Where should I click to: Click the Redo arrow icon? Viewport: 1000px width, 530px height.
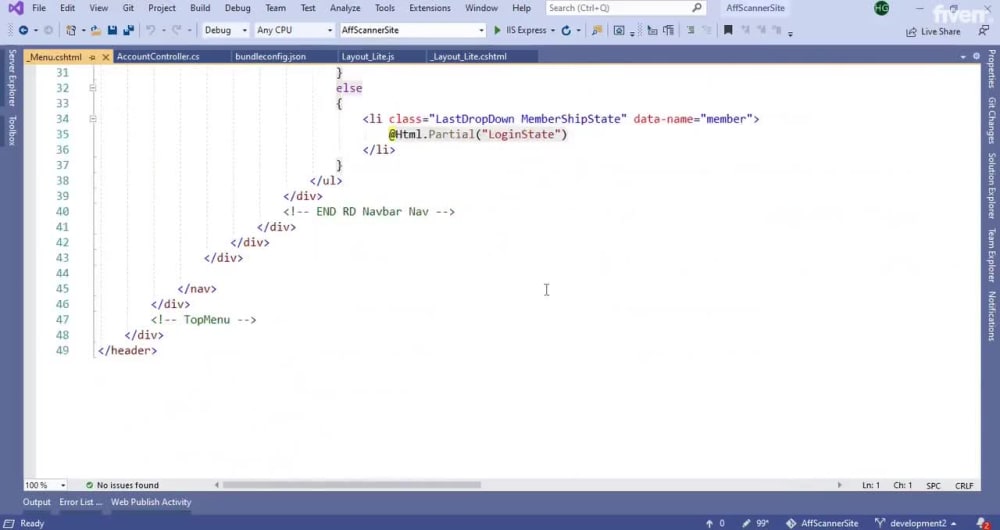(177, 30)
